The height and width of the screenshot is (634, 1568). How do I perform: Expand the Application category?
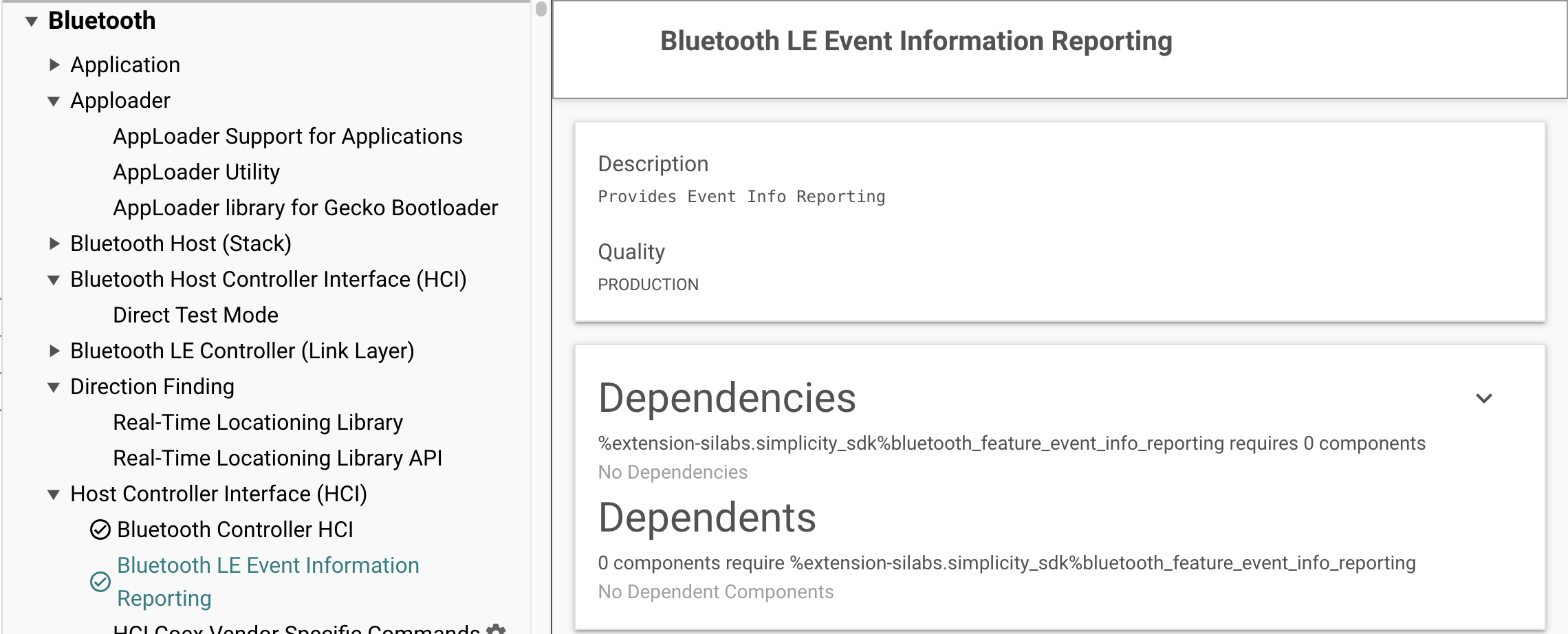point(54,65)
